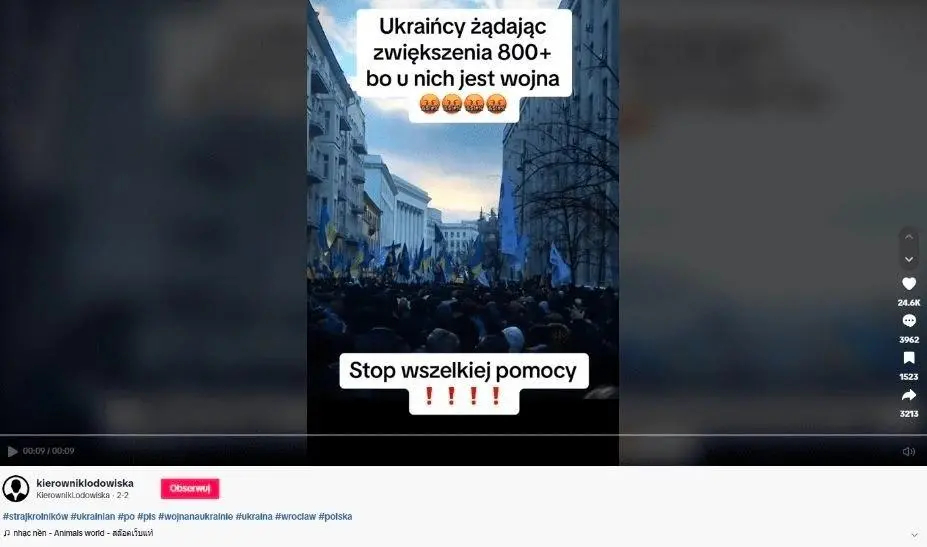Save video with the bookmark icon
This screenshot has height=547, width=927.
coord(909,358)
